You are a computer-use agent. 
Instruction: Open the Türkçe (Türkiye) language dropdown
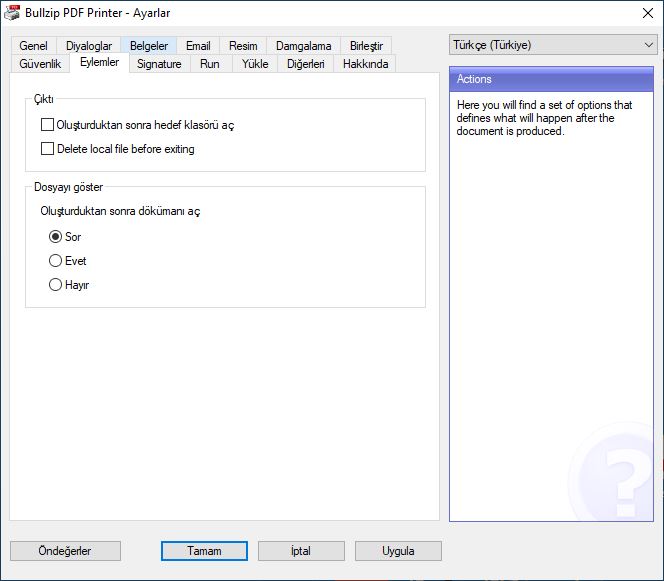click(553, 45)
